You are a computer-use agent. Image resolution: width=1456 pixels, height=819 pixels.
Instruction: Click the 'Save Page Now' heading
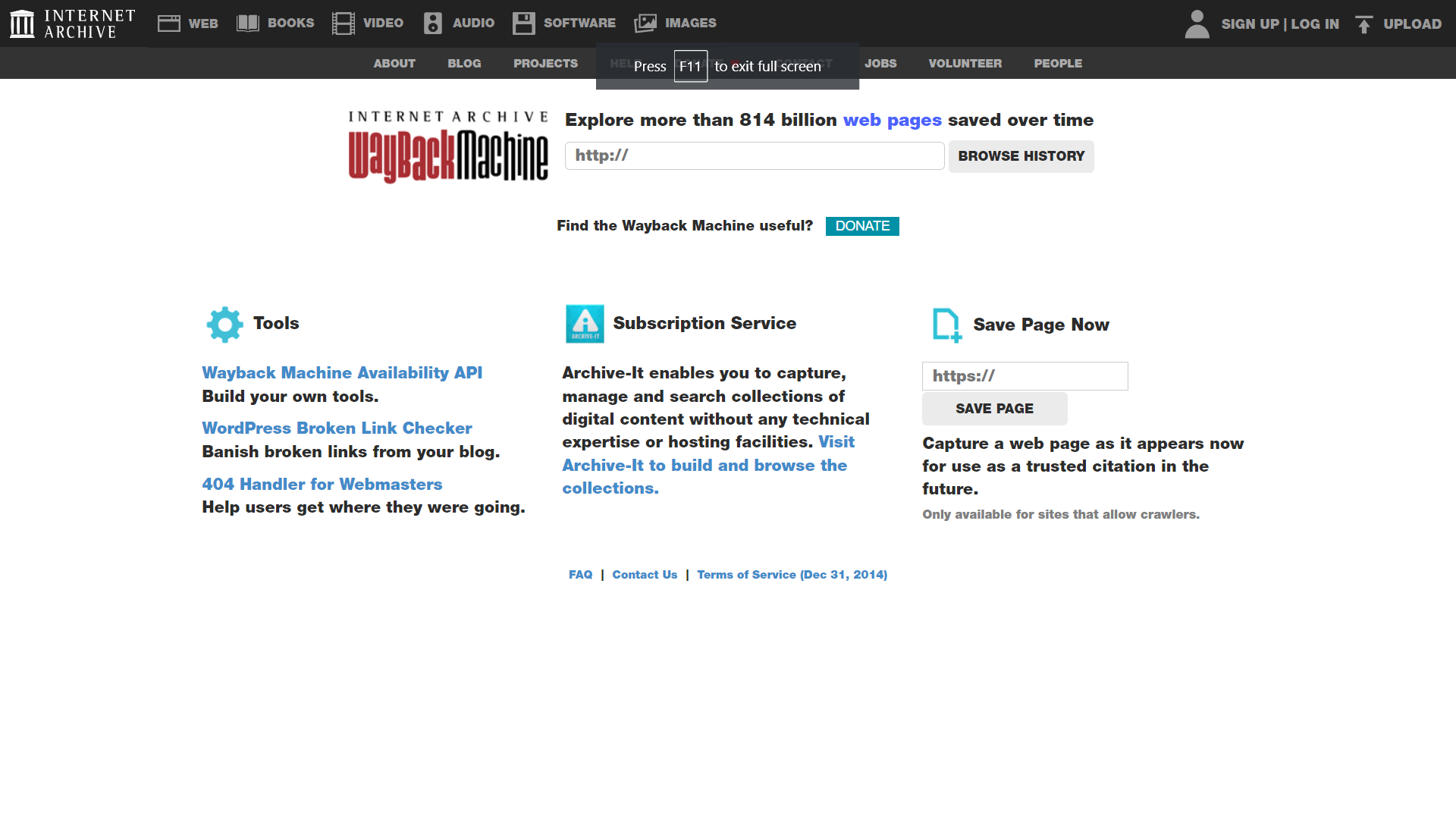[1041, 325]
